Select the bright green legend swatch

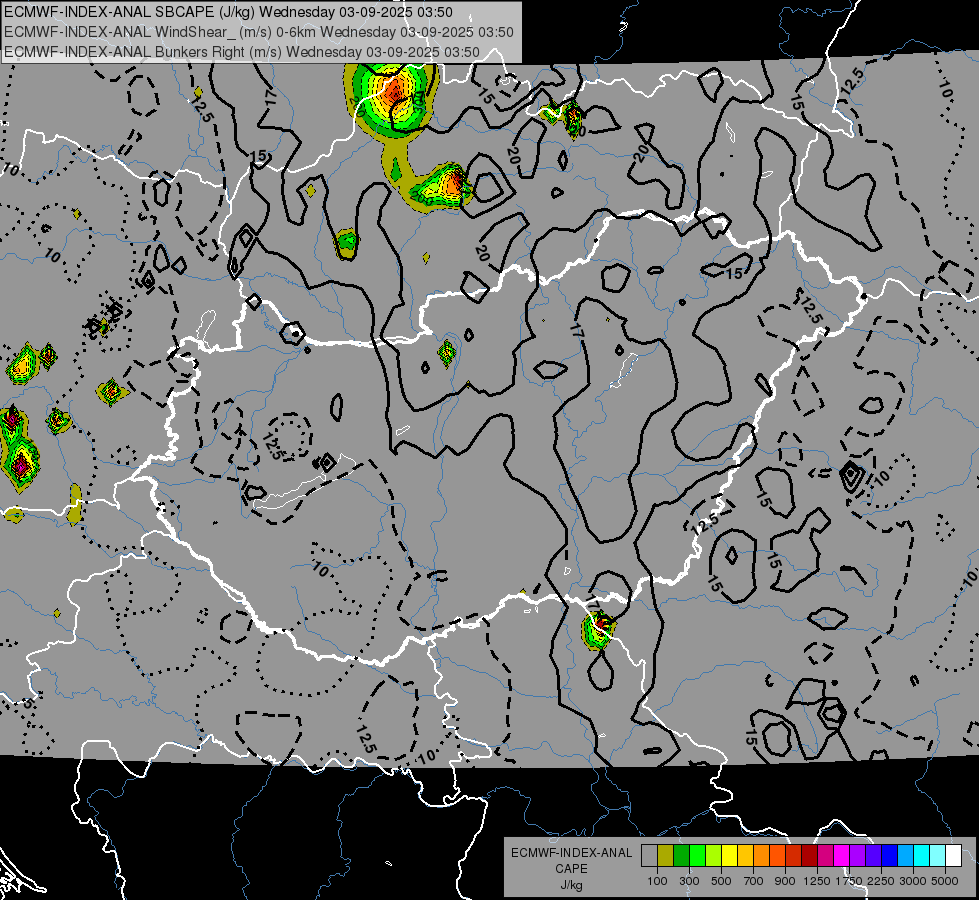(x=697, y=855)
